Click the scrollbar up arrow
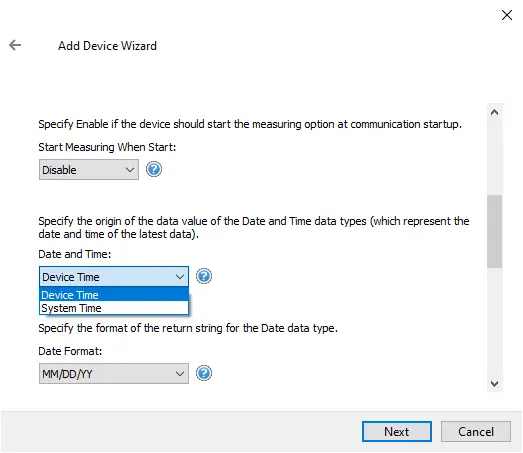The image size is (523, 453). coord(495,112)
